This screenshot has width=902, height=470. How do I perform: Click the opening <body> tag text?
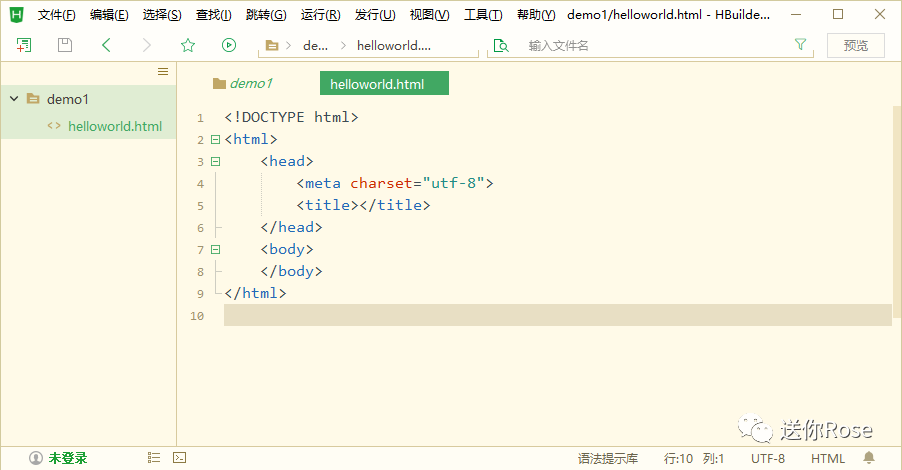coord(286,249)
